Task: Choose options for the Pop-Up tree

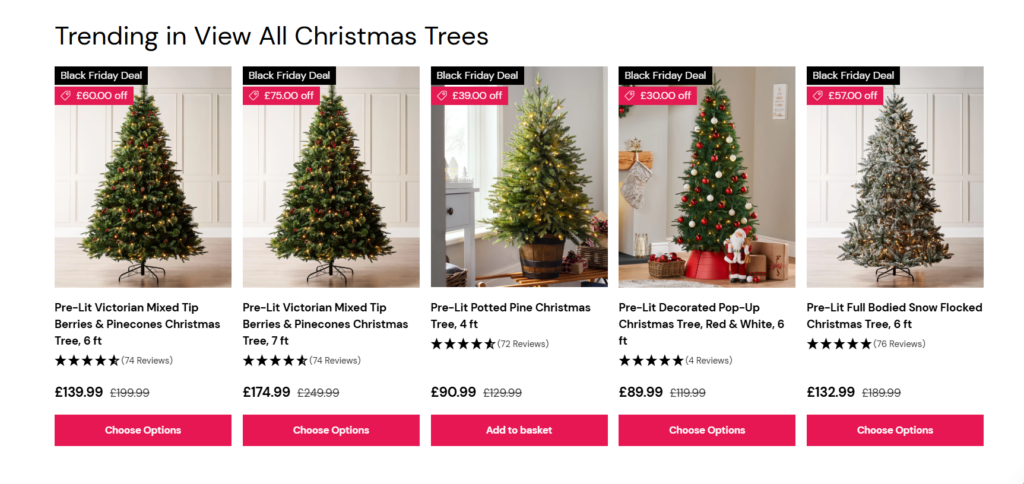Action: [707, 430]
